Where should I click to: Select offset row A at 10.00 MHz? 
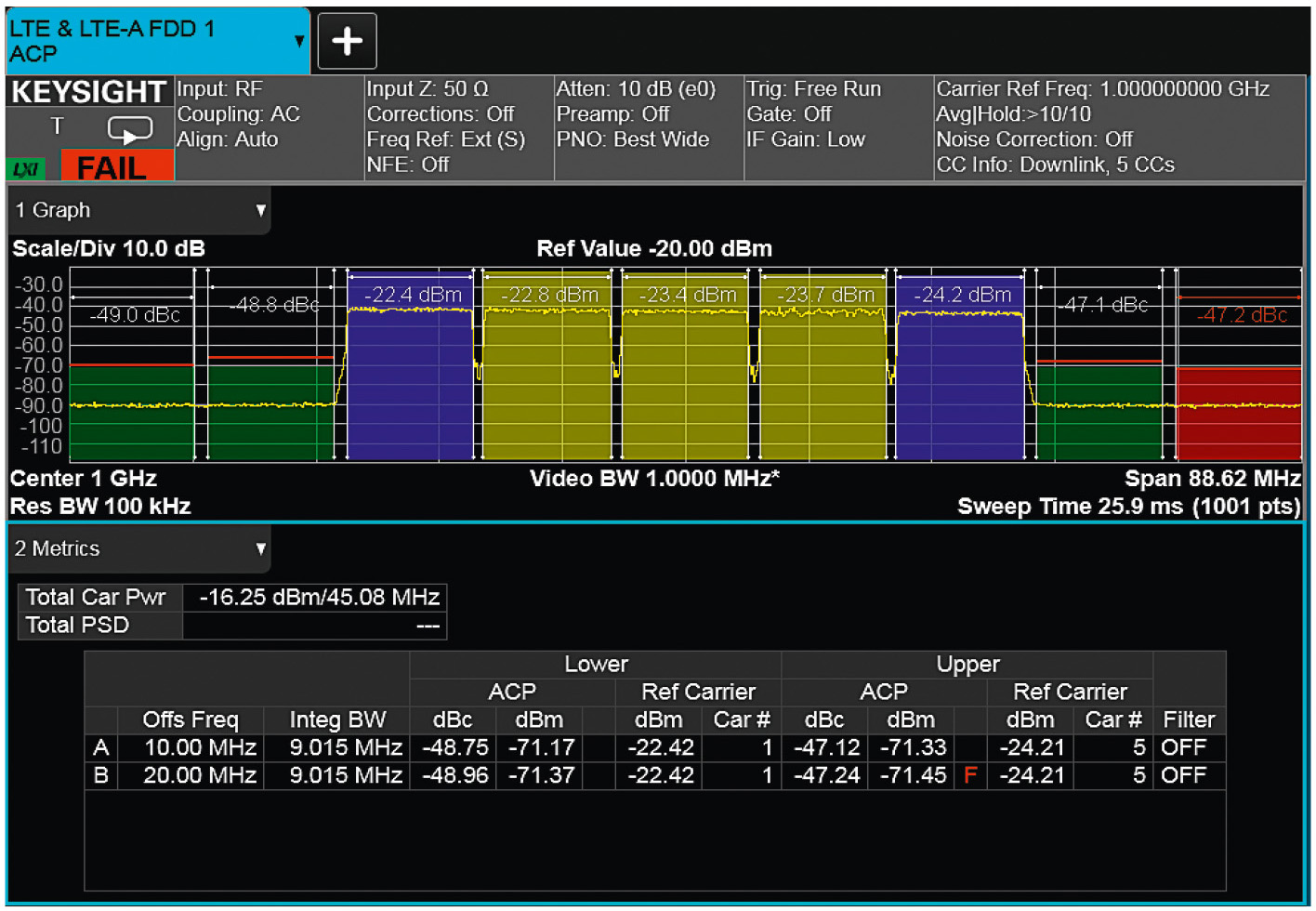[200, 747]
